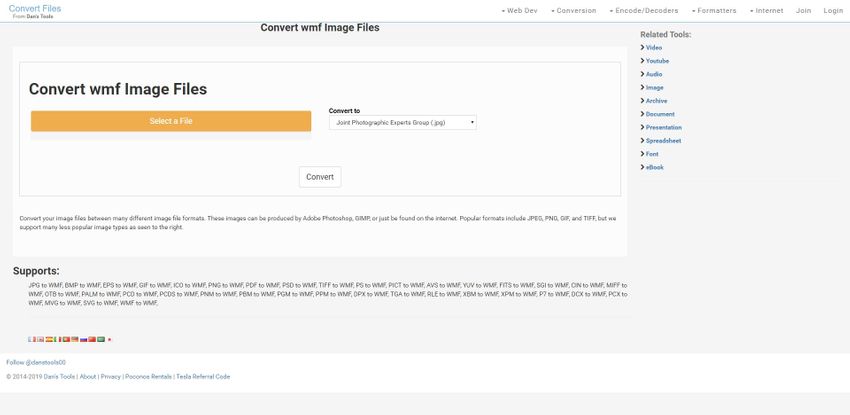The image size is (850, 415).
Task: Open the Conversion menu
Action: tap(574, 10)
